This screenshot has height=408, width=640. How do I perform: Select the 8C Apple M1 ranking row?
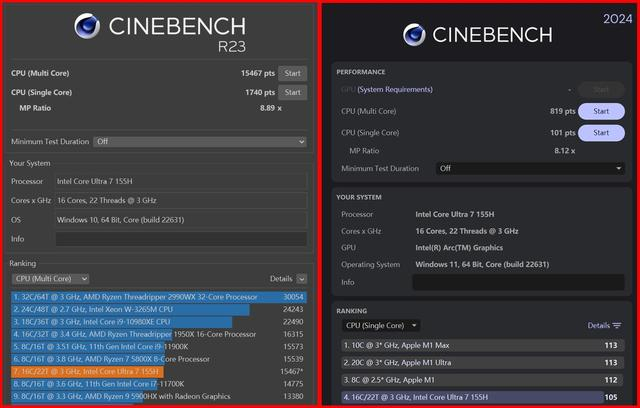pos(482,380)
